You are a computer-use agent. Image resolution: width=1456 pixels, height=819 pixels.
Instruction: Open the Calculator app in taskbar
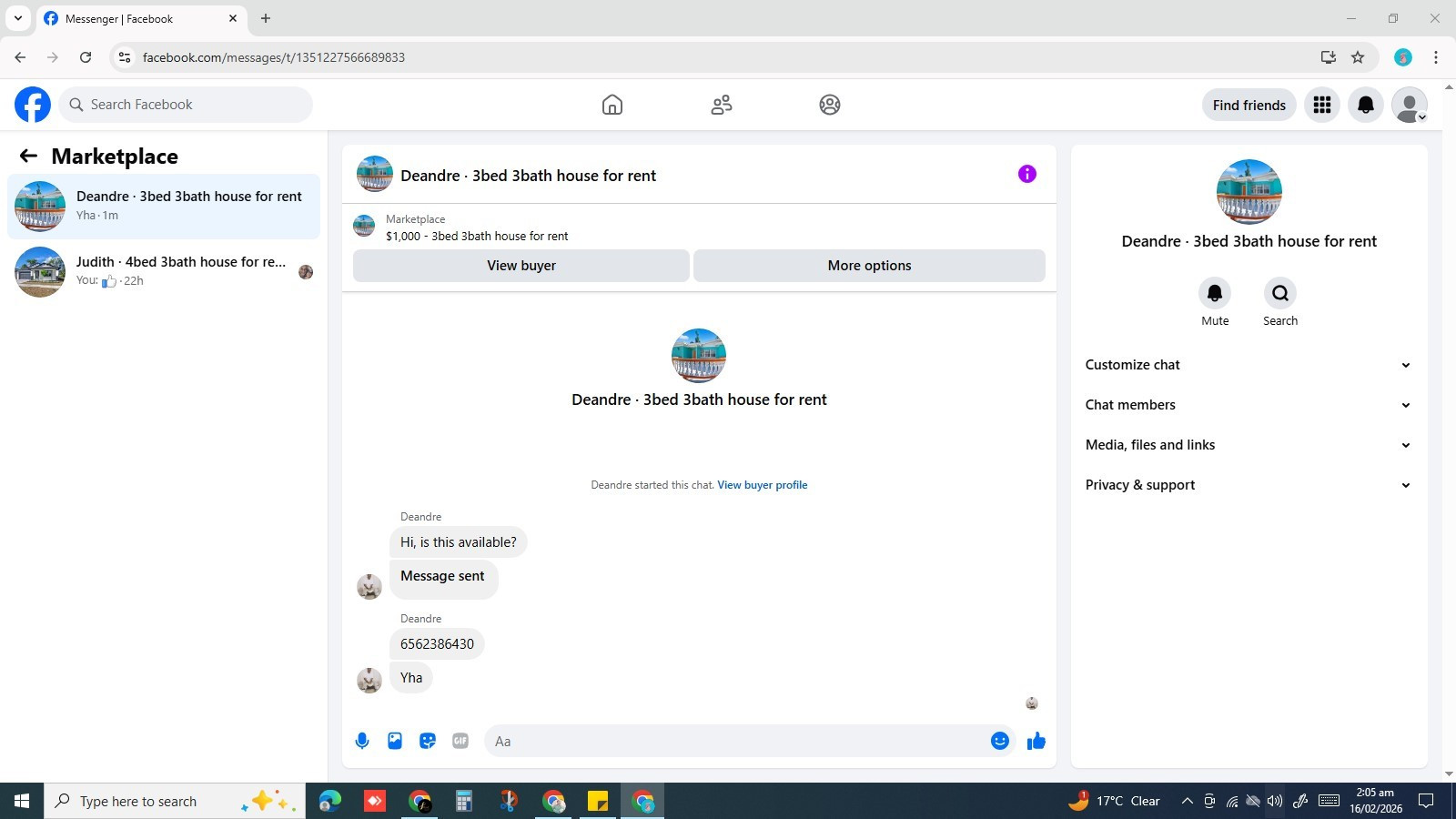coord(464,801)
